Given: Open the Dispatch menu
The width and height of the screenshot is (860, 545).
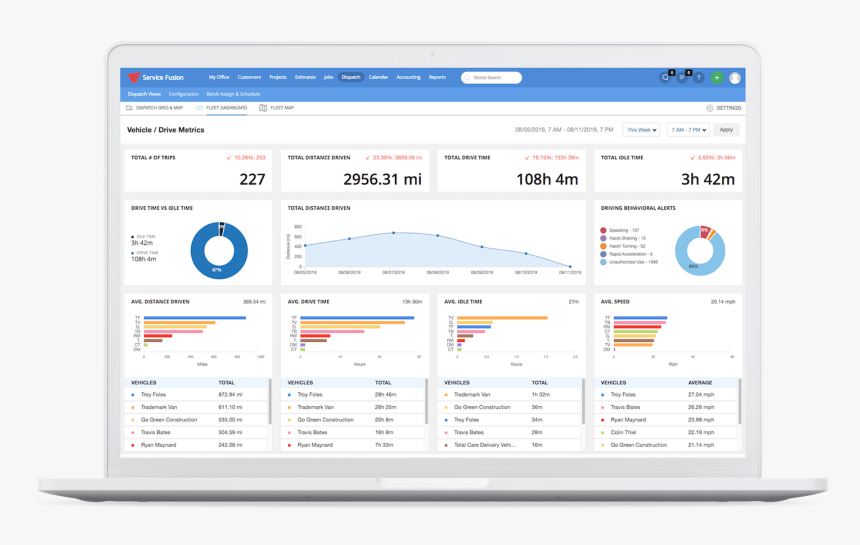Looking at the screenshot, I should click(351, 77).
